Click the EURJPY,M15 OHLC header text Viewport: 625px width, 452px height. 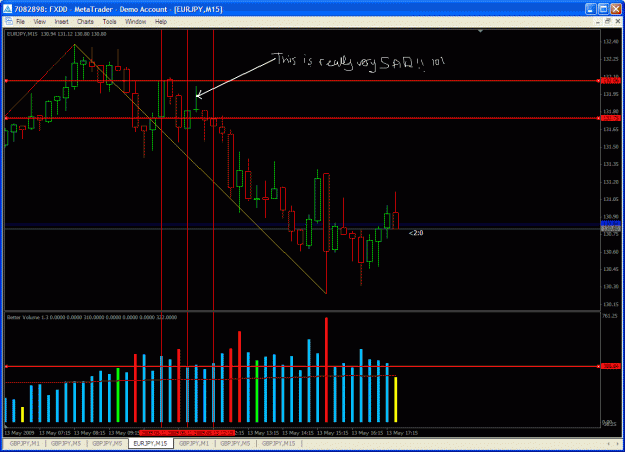[57, 34]
